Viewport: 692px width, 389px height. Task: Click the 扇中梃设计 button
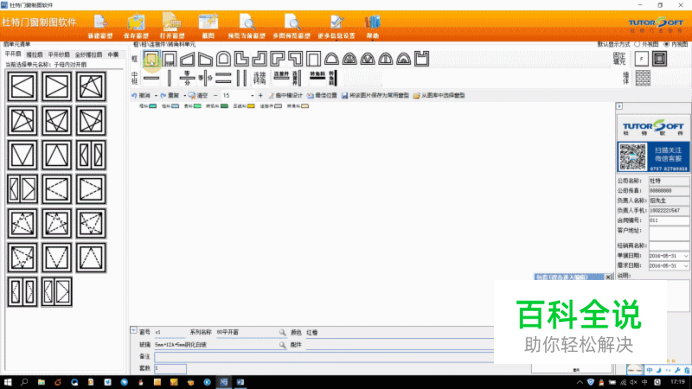pyautogui.click(x=286, y=95)
